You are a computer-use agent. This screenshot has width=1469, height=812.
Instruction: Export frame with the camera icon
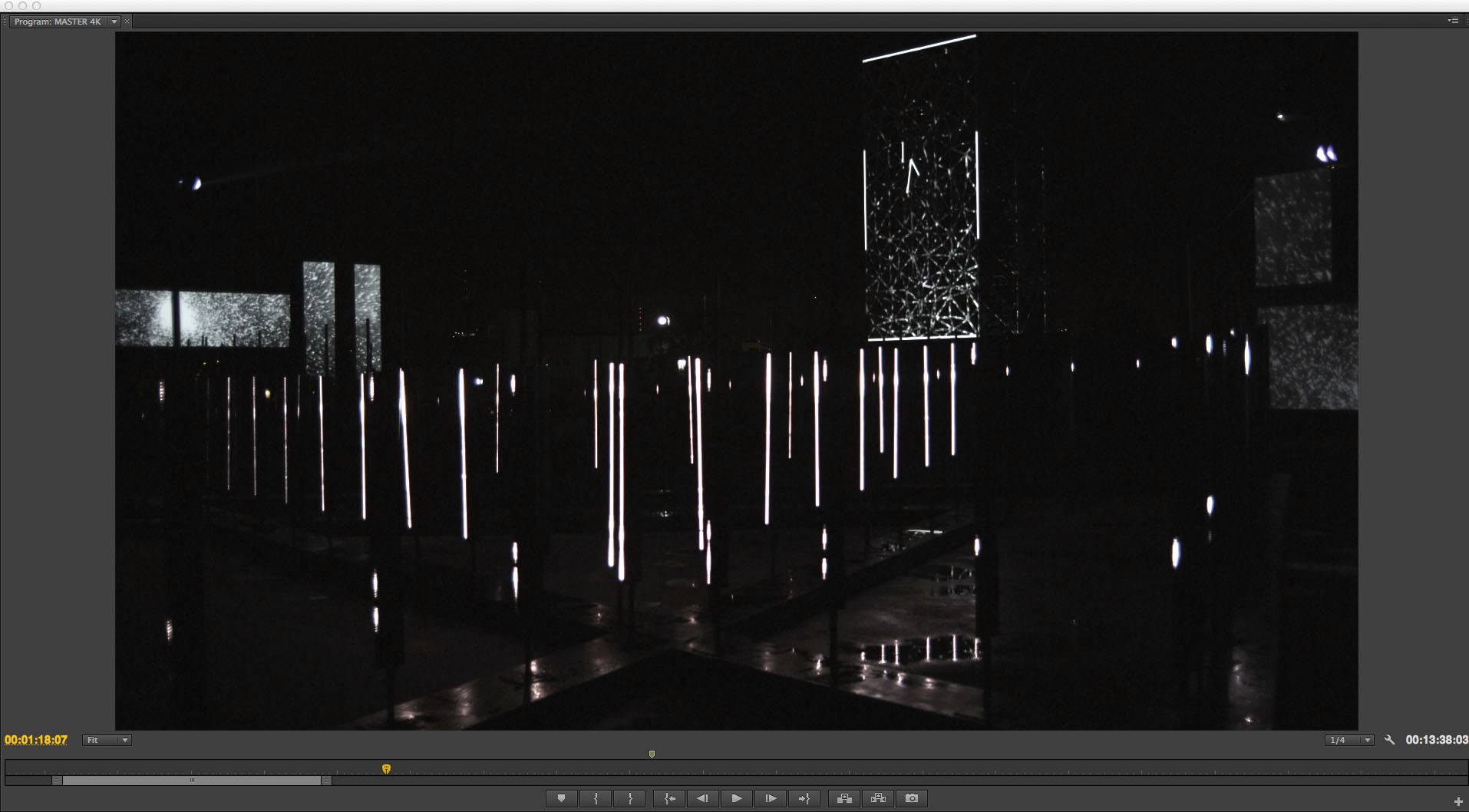tap(912, 798)
